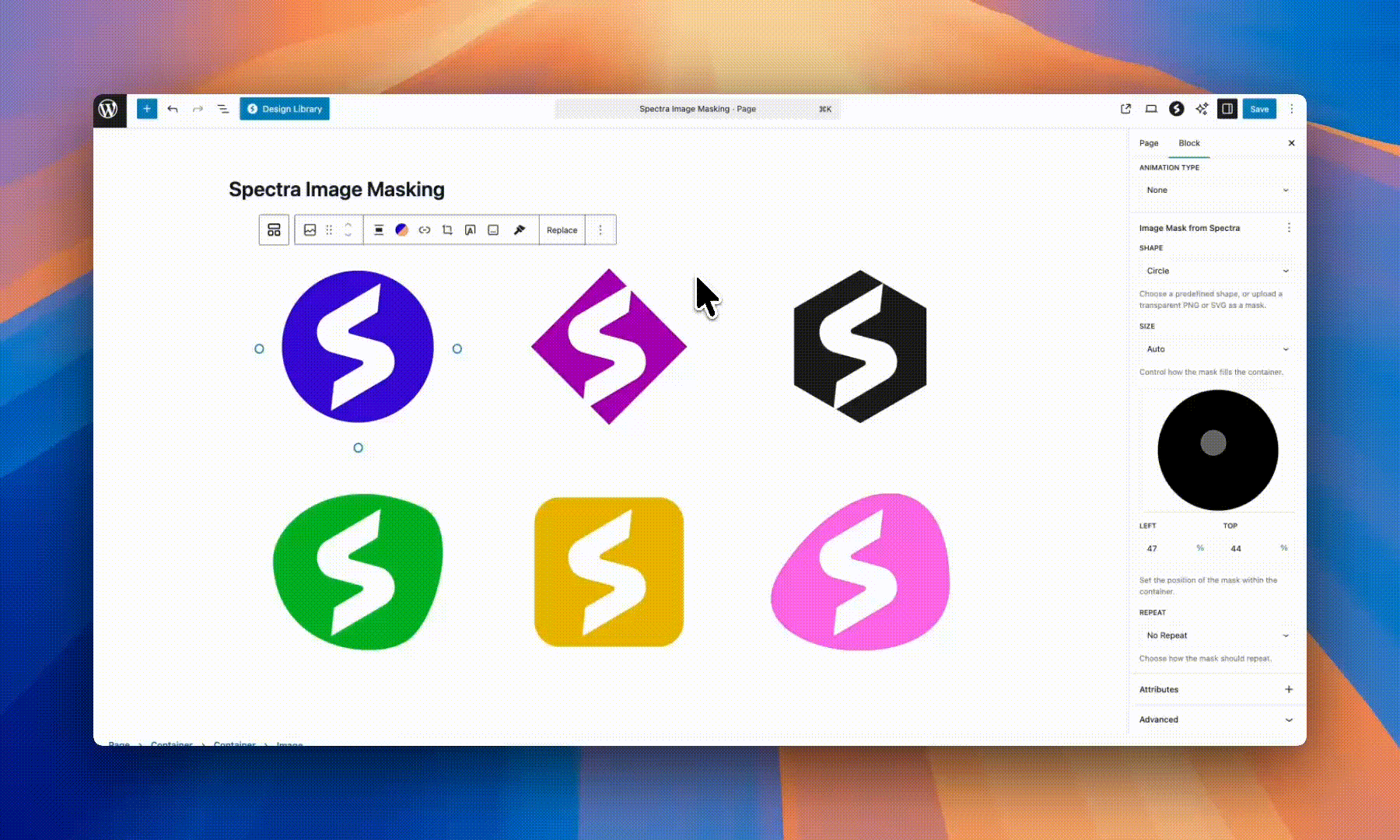This screenshot has width=1400, height=840.
Task: Open the Shape dropdown set to Circle
Action: point(1216,271)
